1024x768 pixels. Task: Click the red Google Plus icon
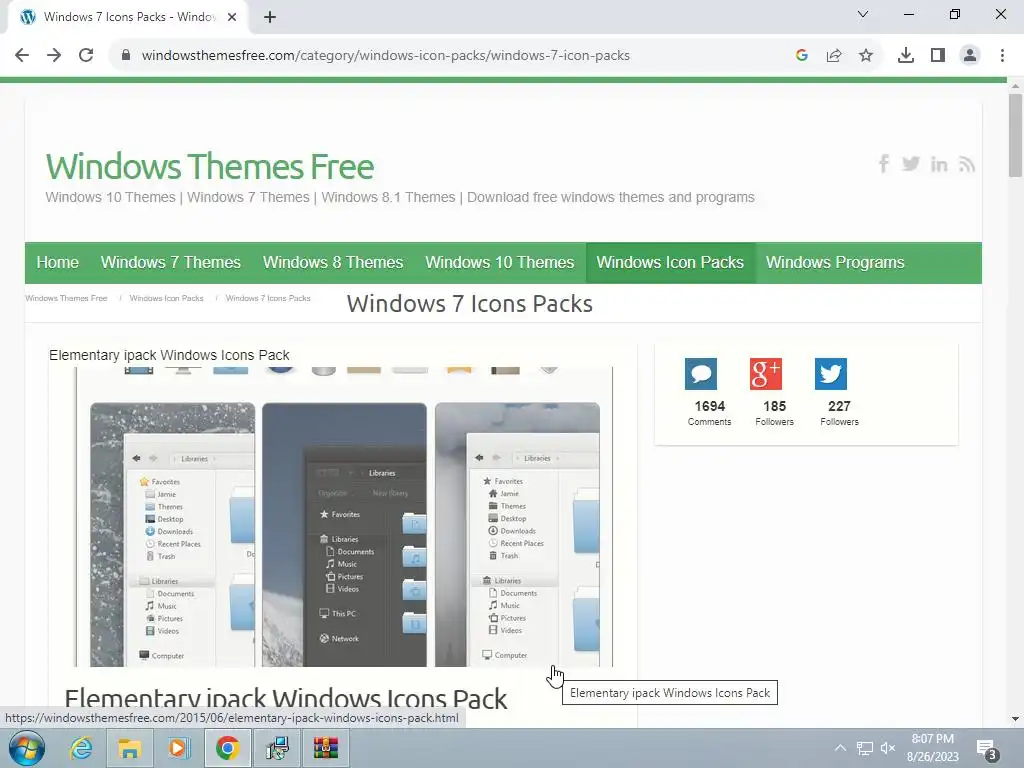click(765, 374)
